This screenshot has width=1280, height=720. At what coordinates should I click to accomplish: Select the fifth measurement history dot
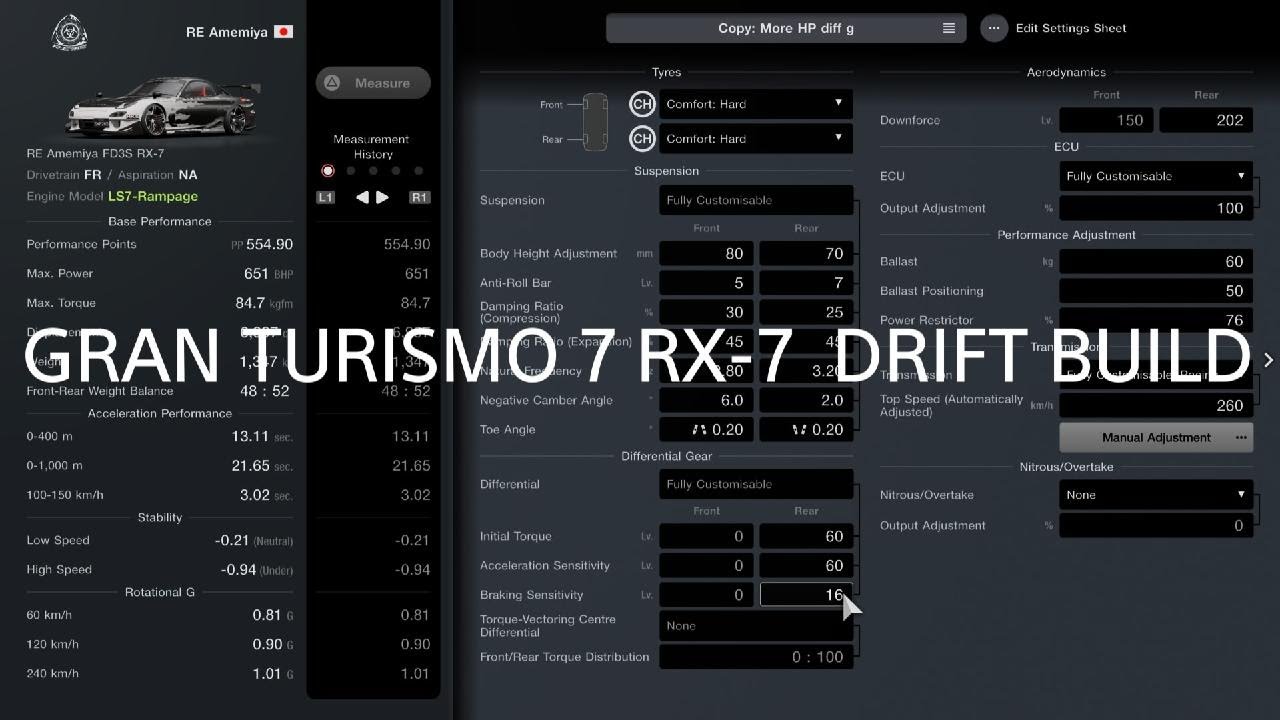click(419, 171)
